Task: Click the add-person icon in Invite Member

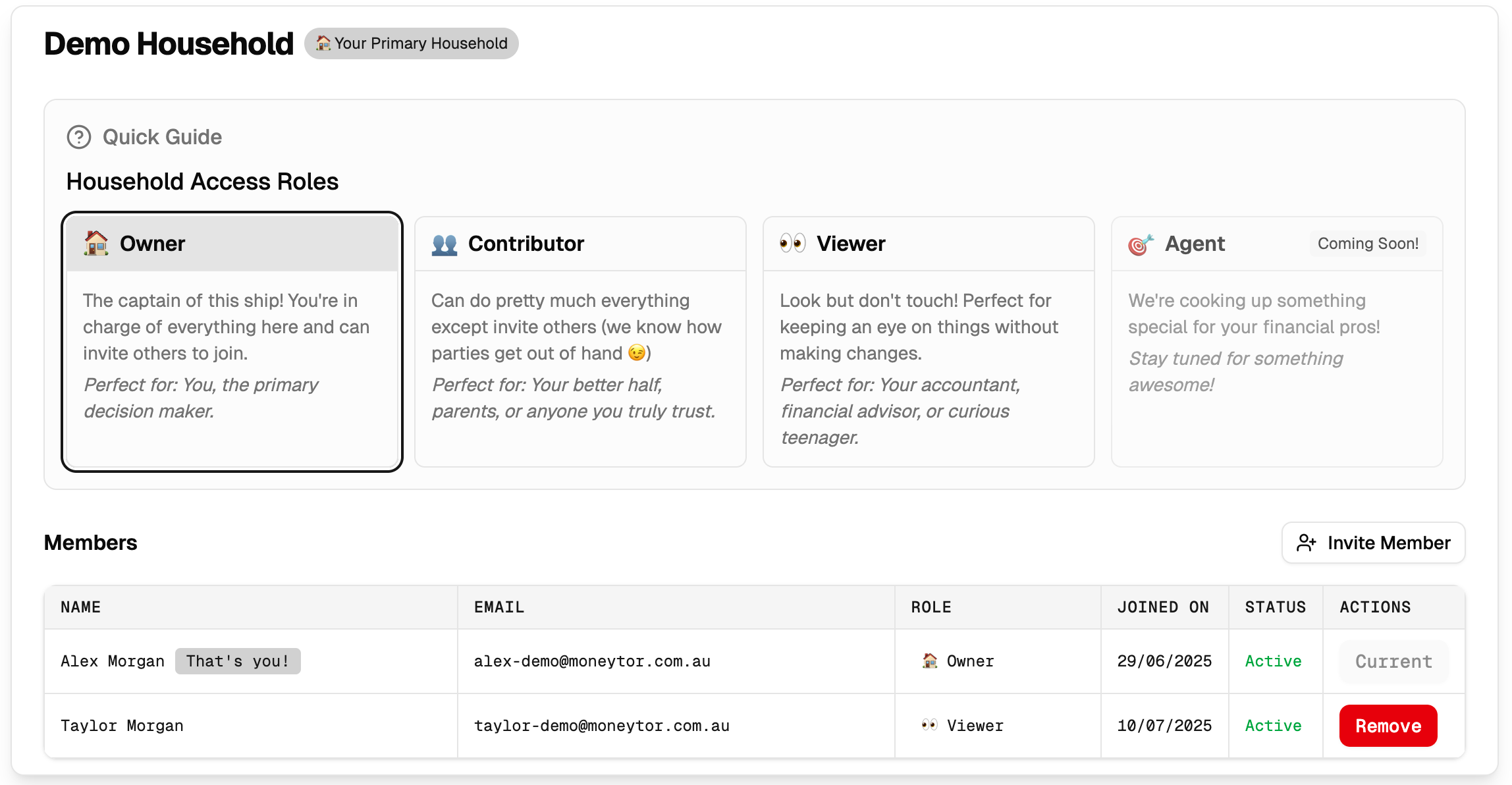Action: [x=1306, y=543]
